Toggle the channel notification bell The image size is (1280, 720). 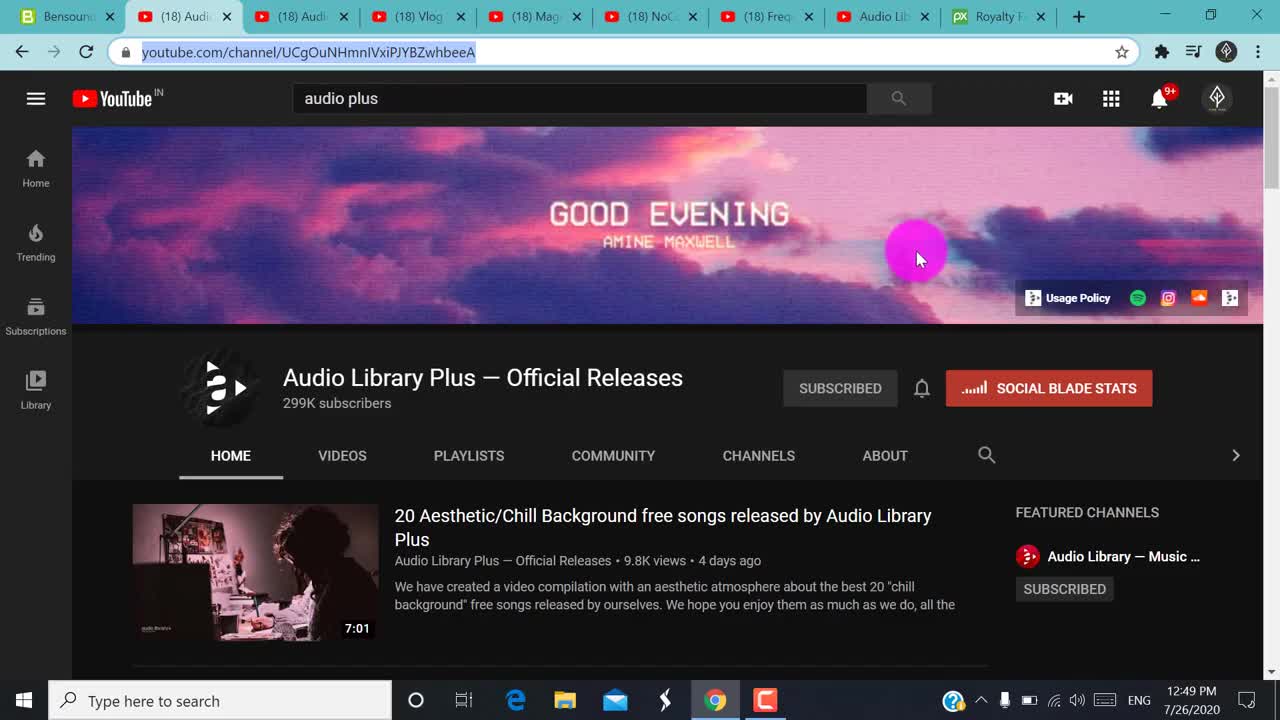click(x=922, y=388)
